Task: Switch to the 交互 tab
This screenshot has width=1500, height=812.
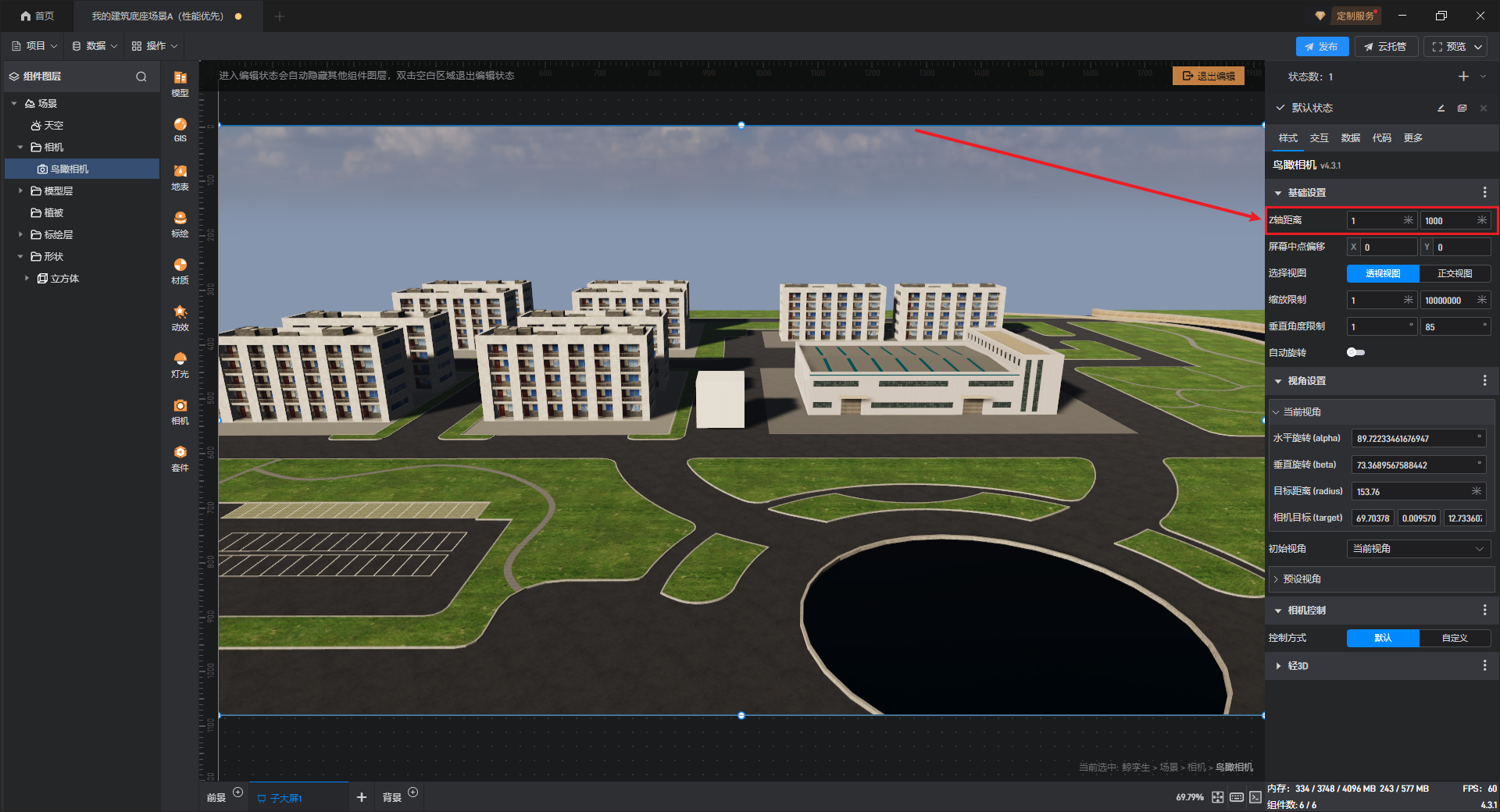Action: 1319,138
